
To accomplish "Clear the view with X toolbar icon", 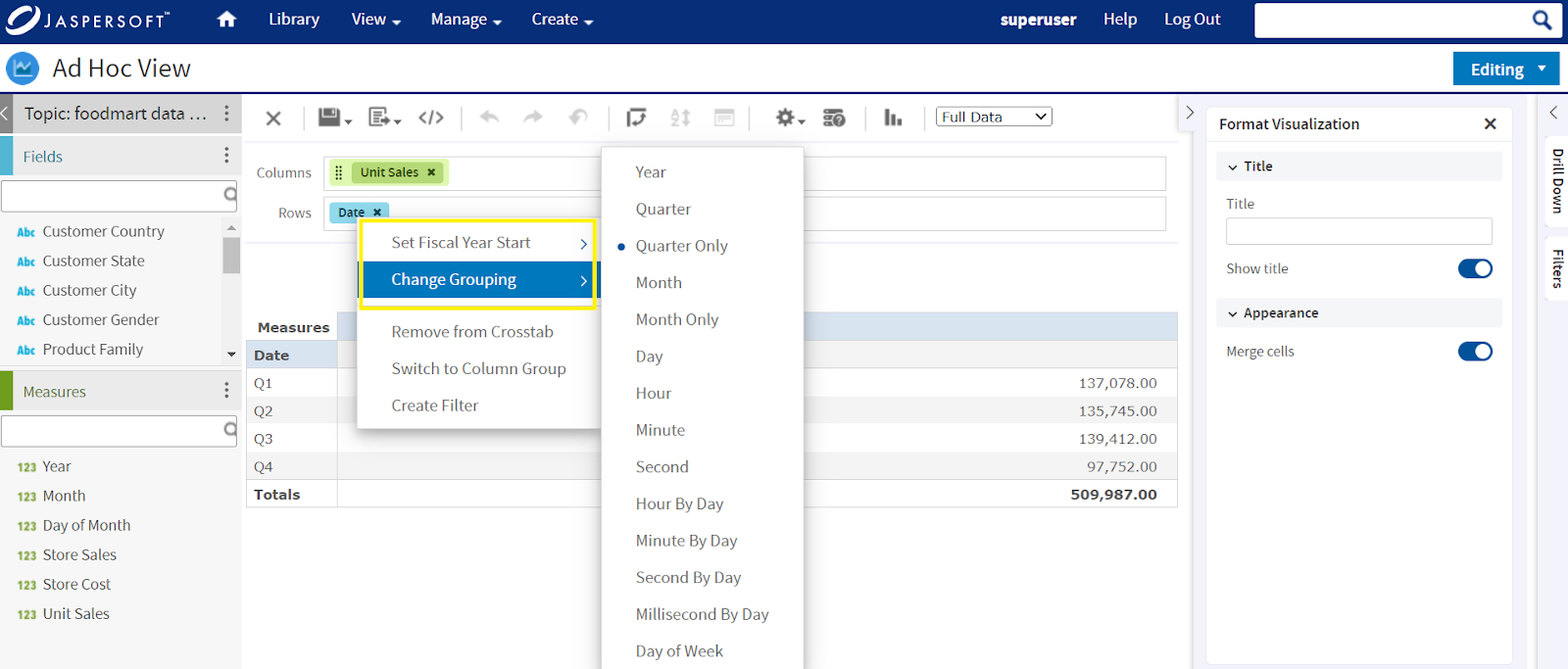I will (273, 118).
